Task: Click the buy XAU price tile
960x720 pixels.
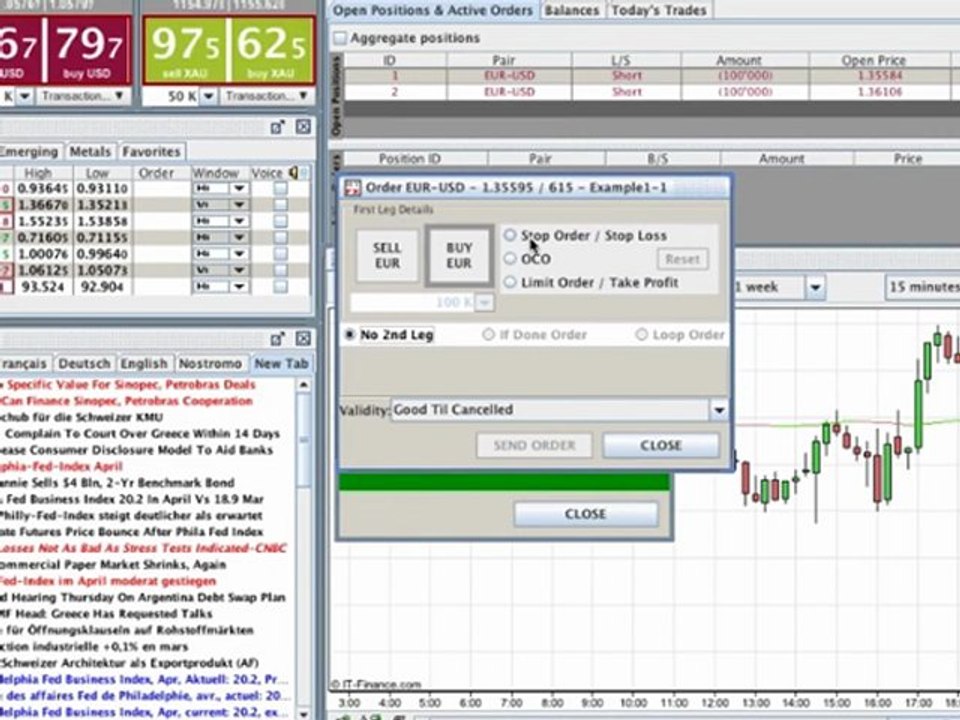Action: [x=271, y=50]
